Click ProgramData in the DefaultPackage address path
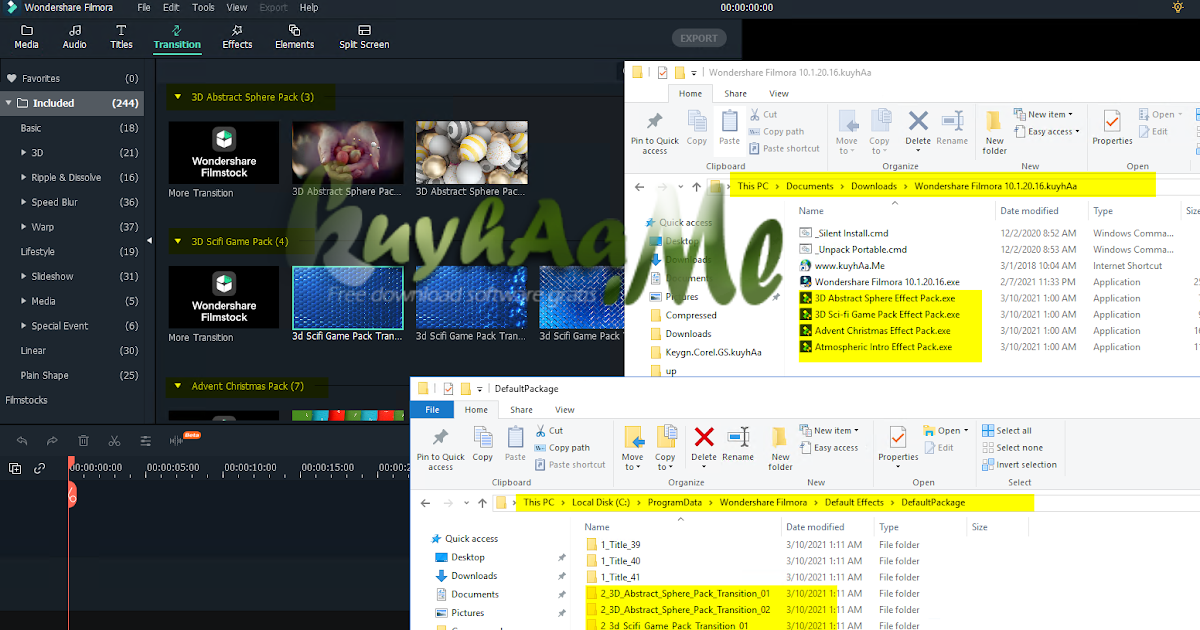Image resolution: width=1200 pixels, height=630 pixels. click(x=675, y=502)
